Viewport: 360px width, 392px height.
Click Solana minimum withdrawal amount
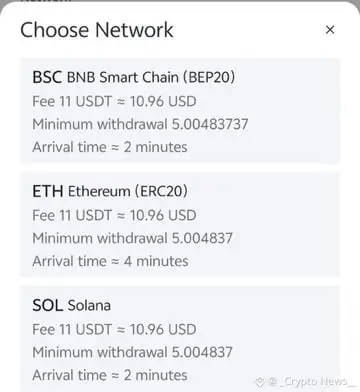click(132, 352)
